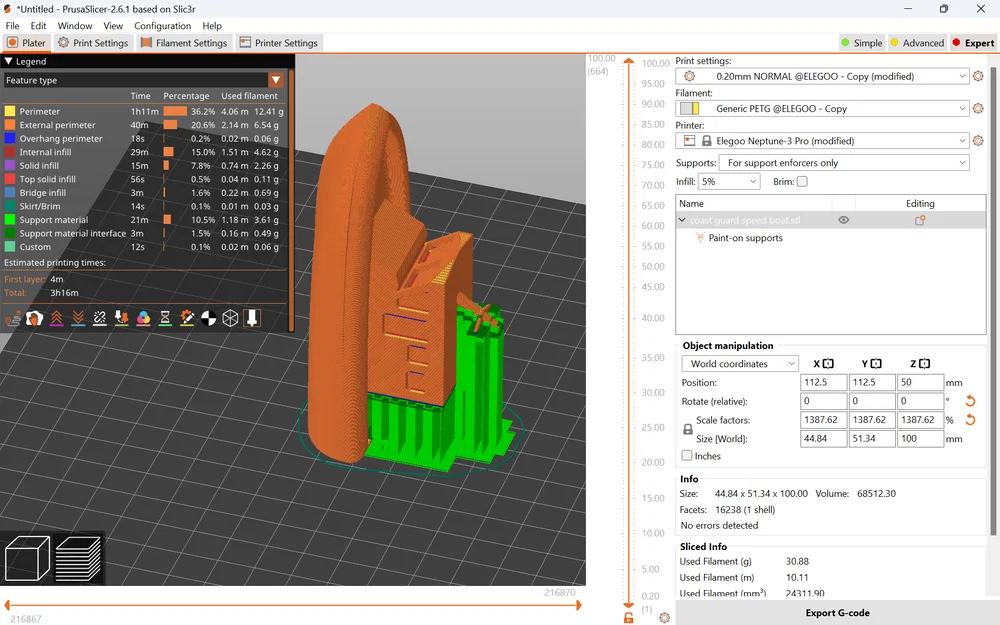Open the Window menu
The height and width of the screenshot is (625, 1000).
(x=75, y=26)
